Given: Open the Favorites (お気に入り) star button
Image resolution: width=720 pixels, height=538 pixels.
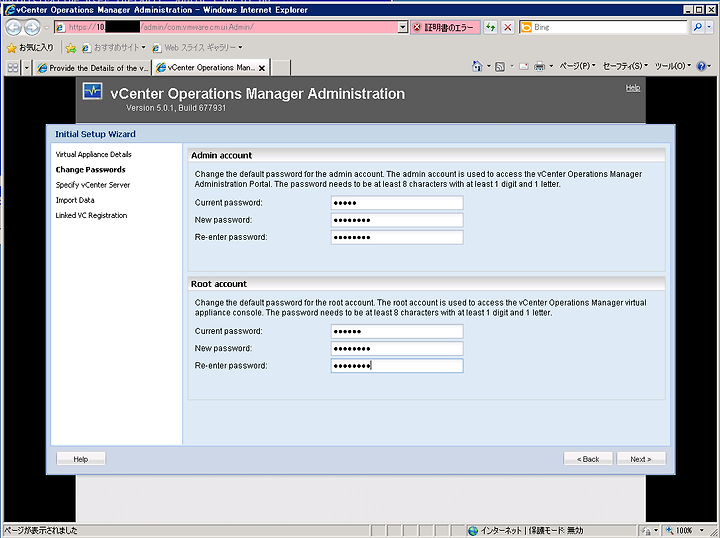Looking at the screenshot, I should click(x=30, y=47).
